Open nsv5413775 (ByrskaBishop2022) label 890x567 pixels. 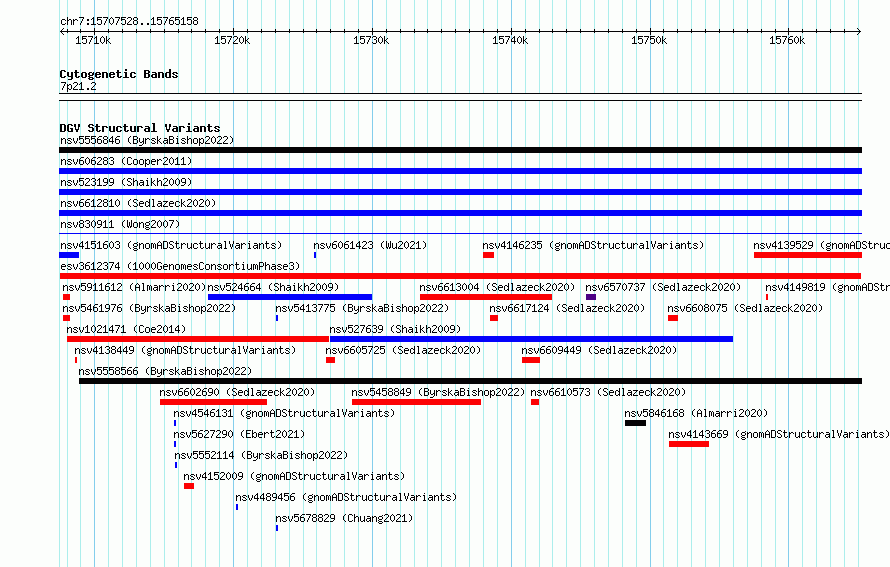(x=362, y=308)
